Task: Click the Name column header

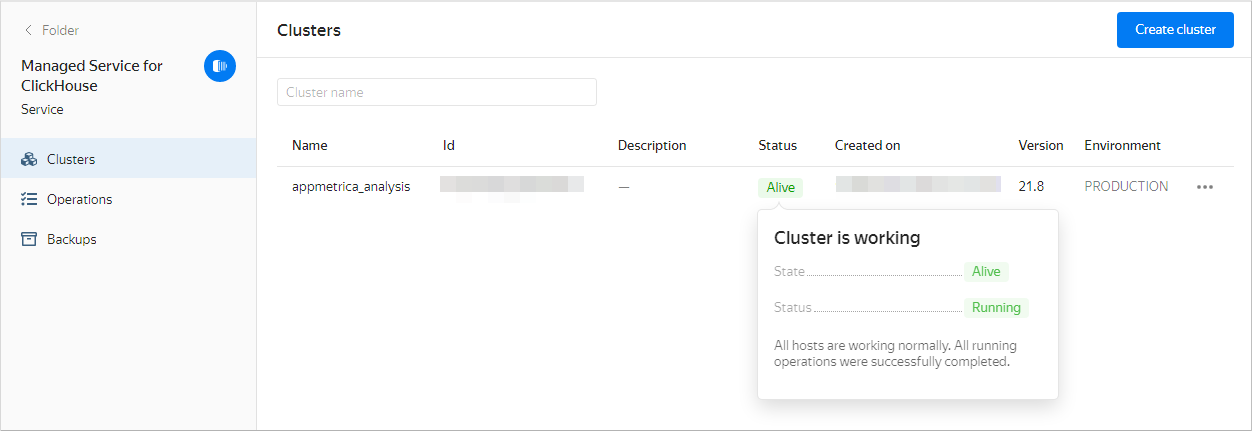Action: [309, 145]
